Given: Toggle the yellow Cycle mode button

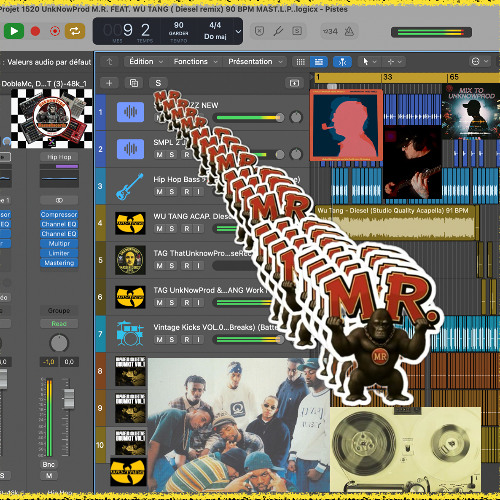Looking at the screenshot, I should (75, 31).
